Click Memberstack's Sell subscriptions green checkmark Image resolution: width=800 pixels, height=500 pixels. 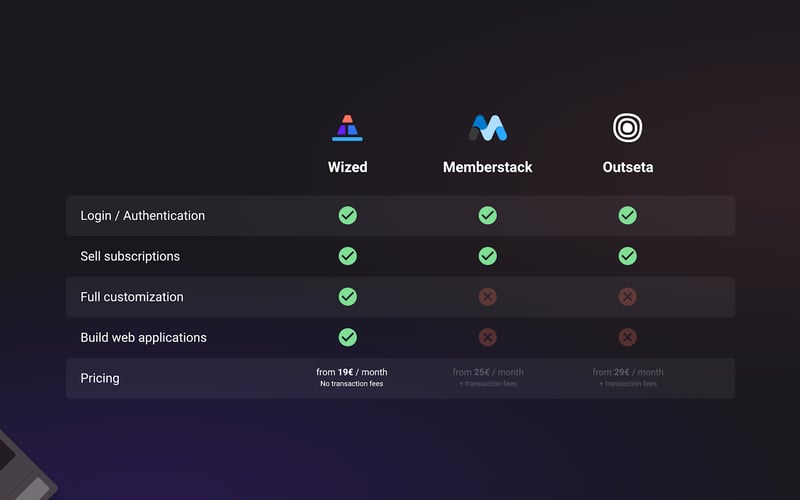[488, 256]
